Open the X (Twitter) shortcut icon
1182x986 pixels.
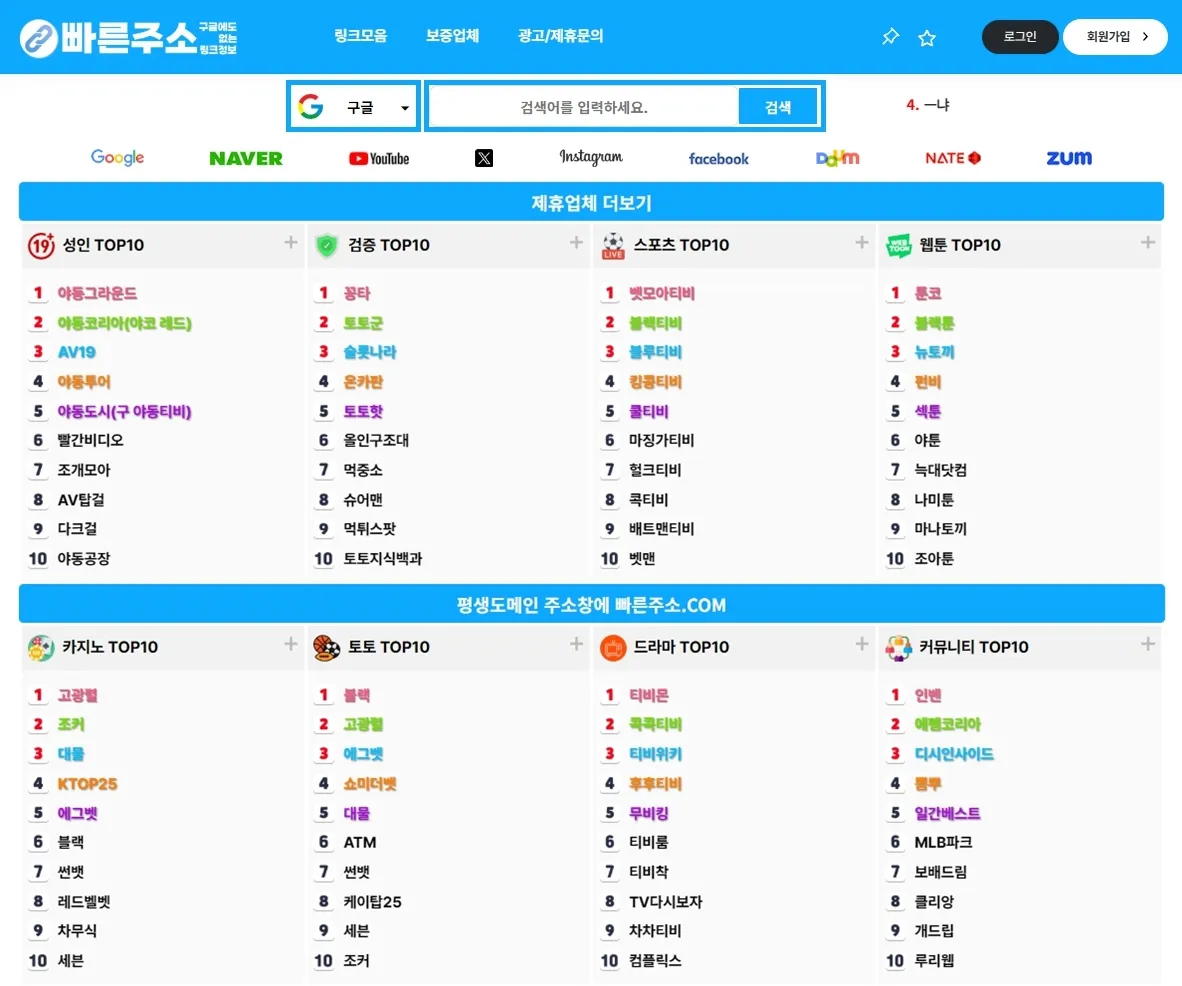[484, 158]
